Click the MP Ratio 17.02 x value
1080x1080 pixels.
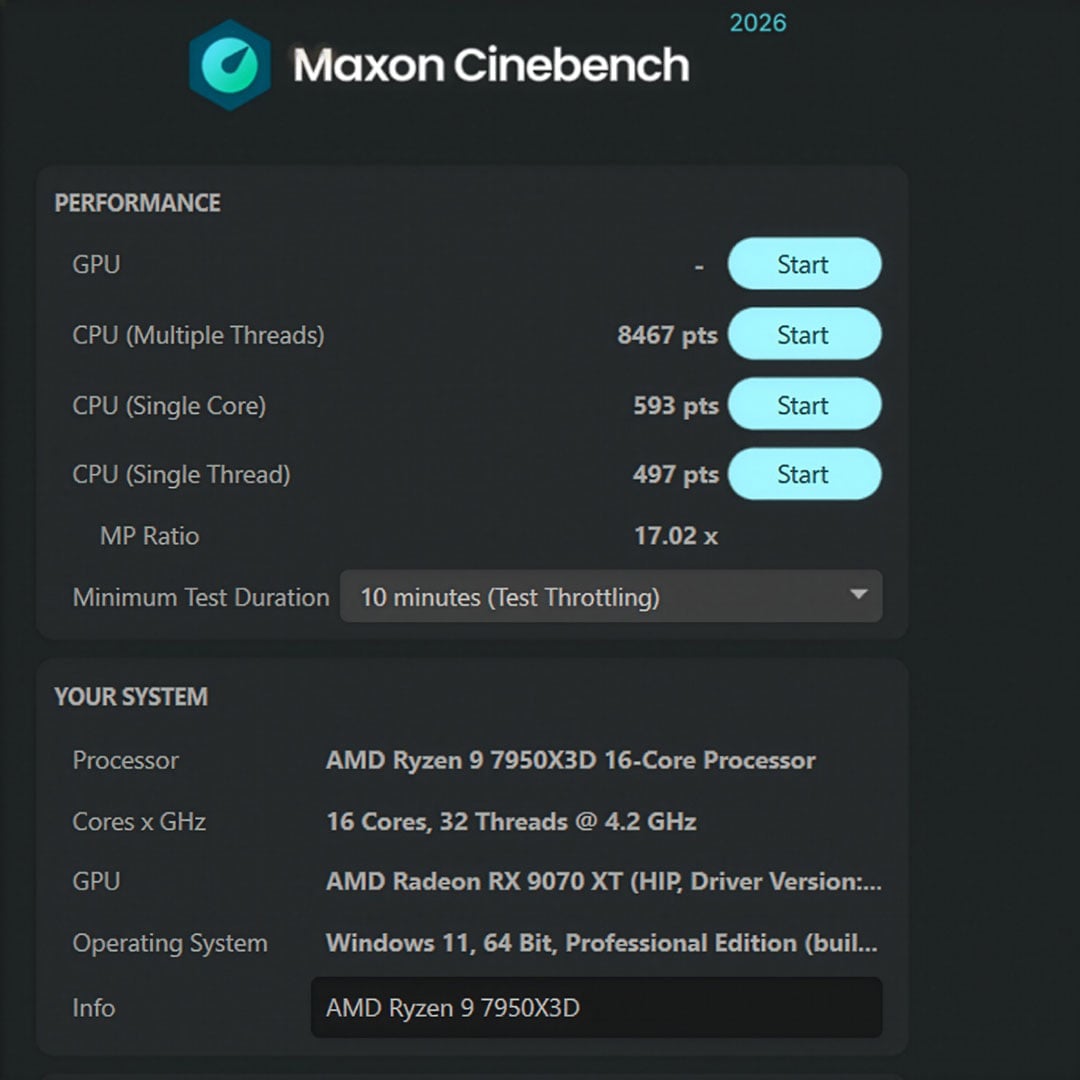click(678, 536)
